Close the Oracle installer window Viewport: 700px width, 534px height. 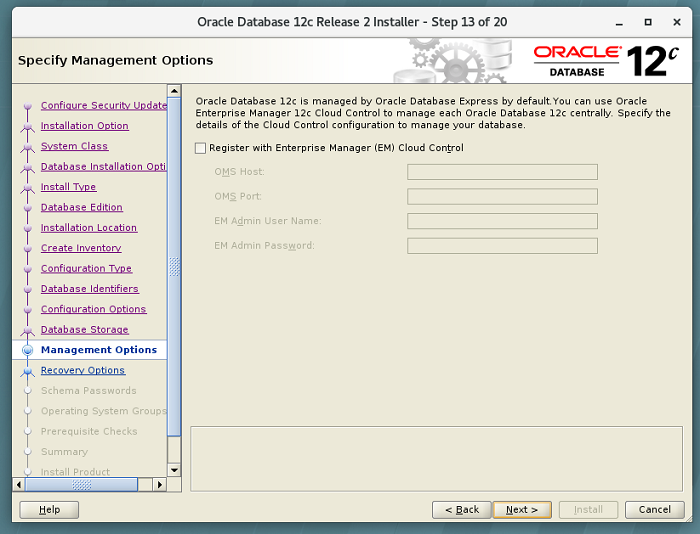coord(677,22)
